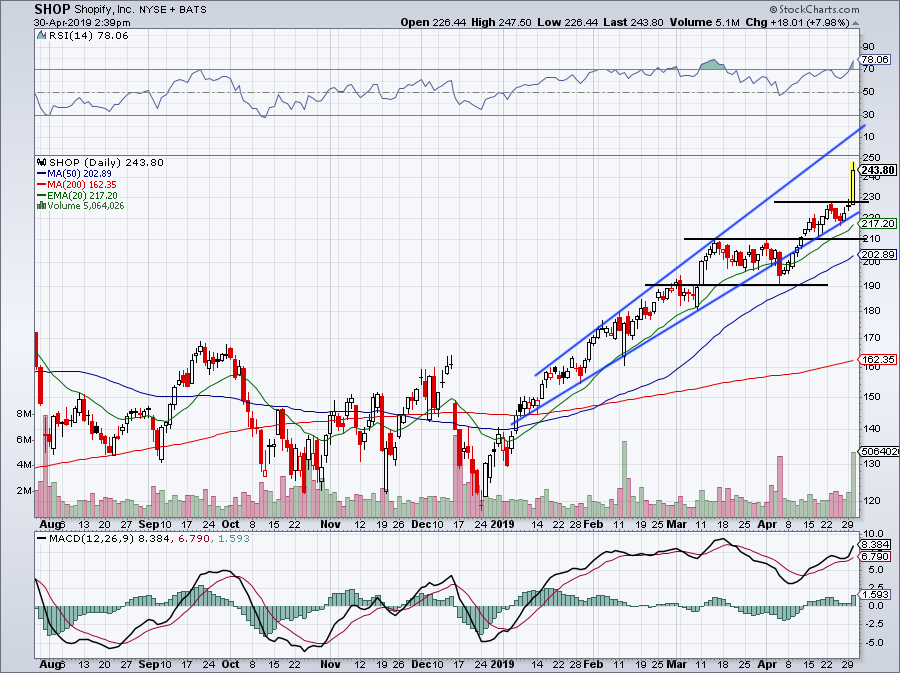Click the green line marker beside EMA(20)
This screenshot has height=673, width=900.
(x=41, y=195)
